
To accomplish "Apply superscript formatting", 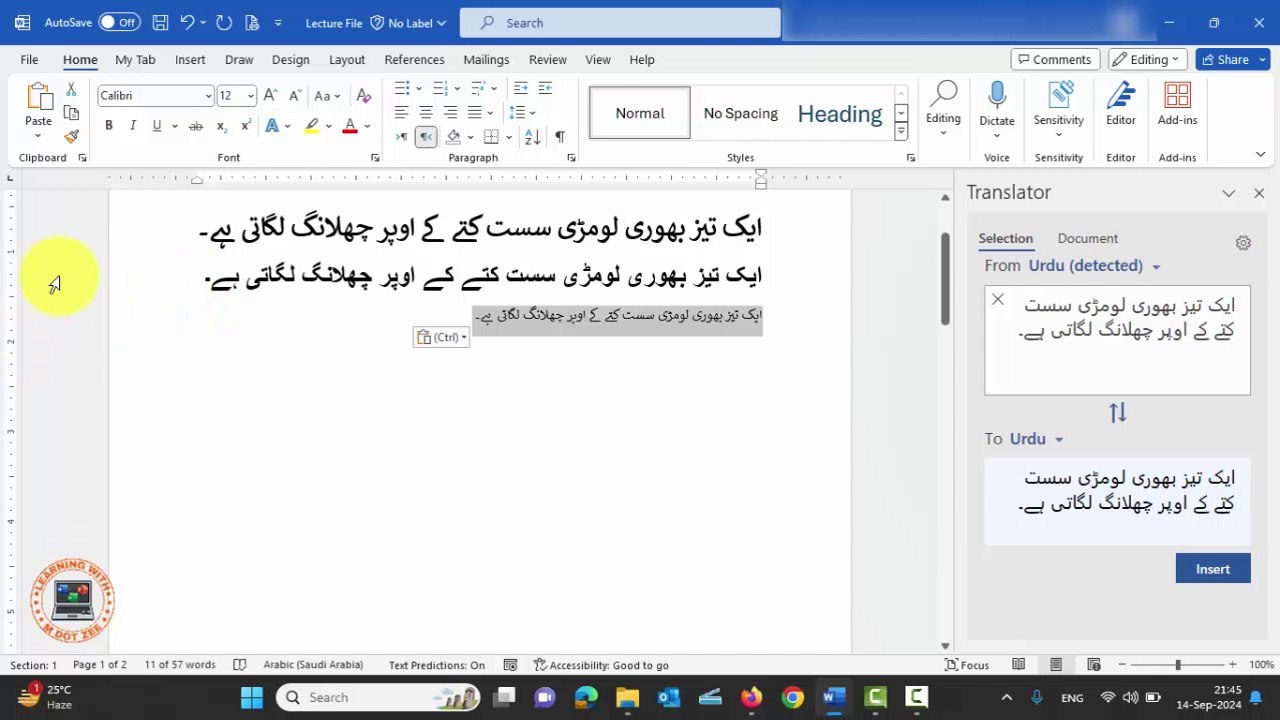I will 245,126.
